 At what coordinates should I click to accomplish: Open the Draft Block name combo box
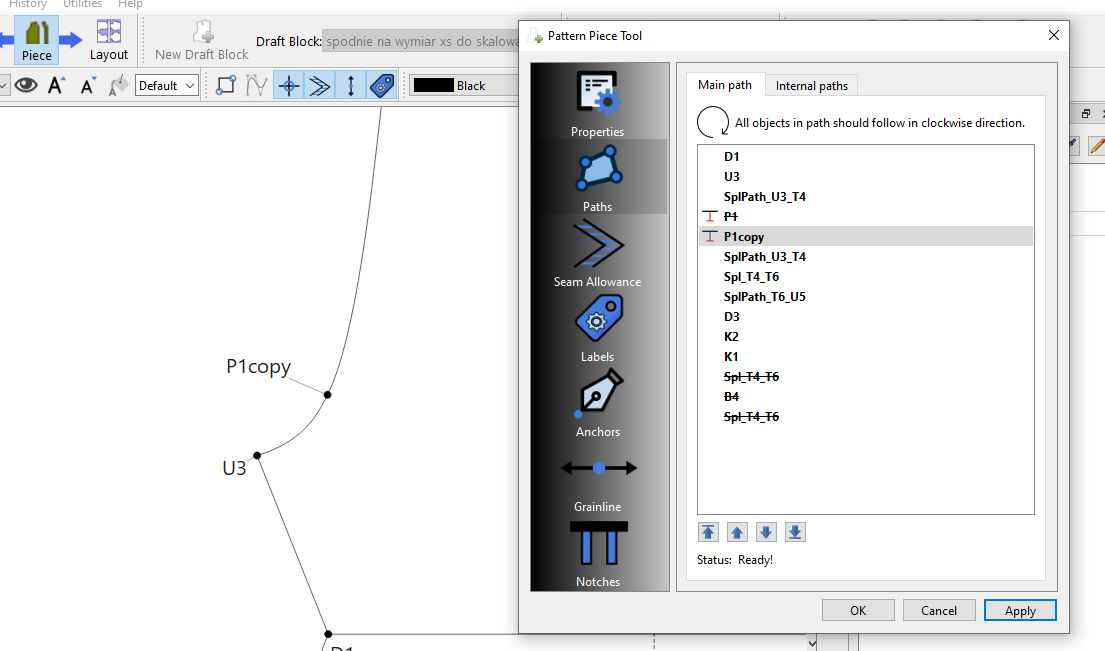[x=420, y=42]
